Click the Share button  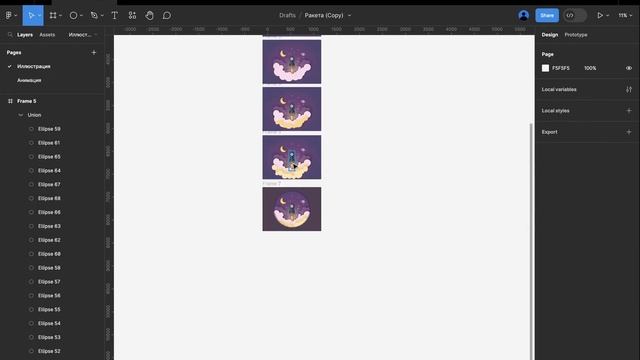click(x=547, y=16)
